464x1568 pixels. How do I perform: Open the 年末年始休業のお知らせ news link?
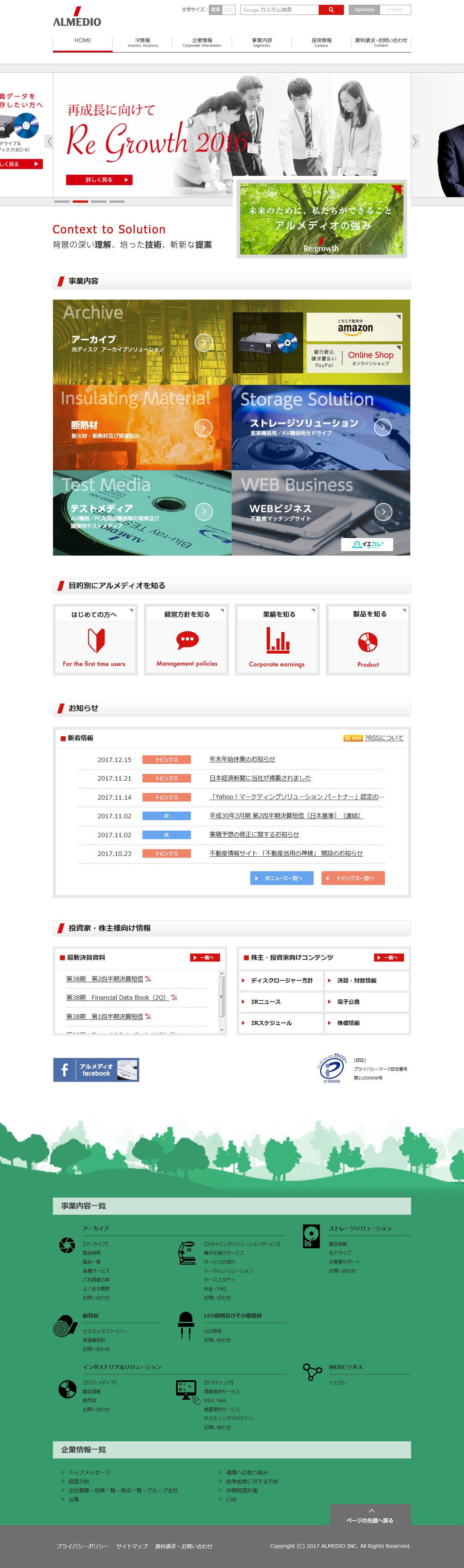(x=242, y=759)
